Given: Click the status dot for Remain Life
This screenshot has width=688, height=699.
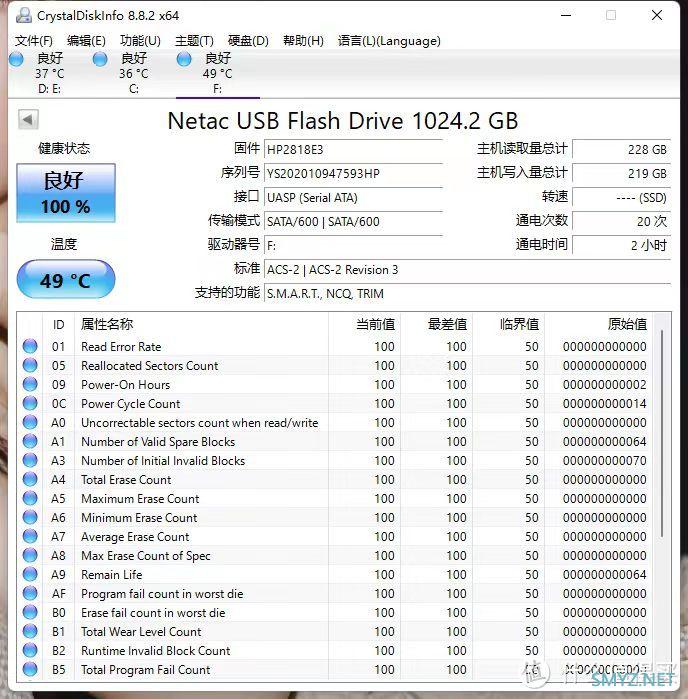Looking at the screenshot, I should [30, 574].
